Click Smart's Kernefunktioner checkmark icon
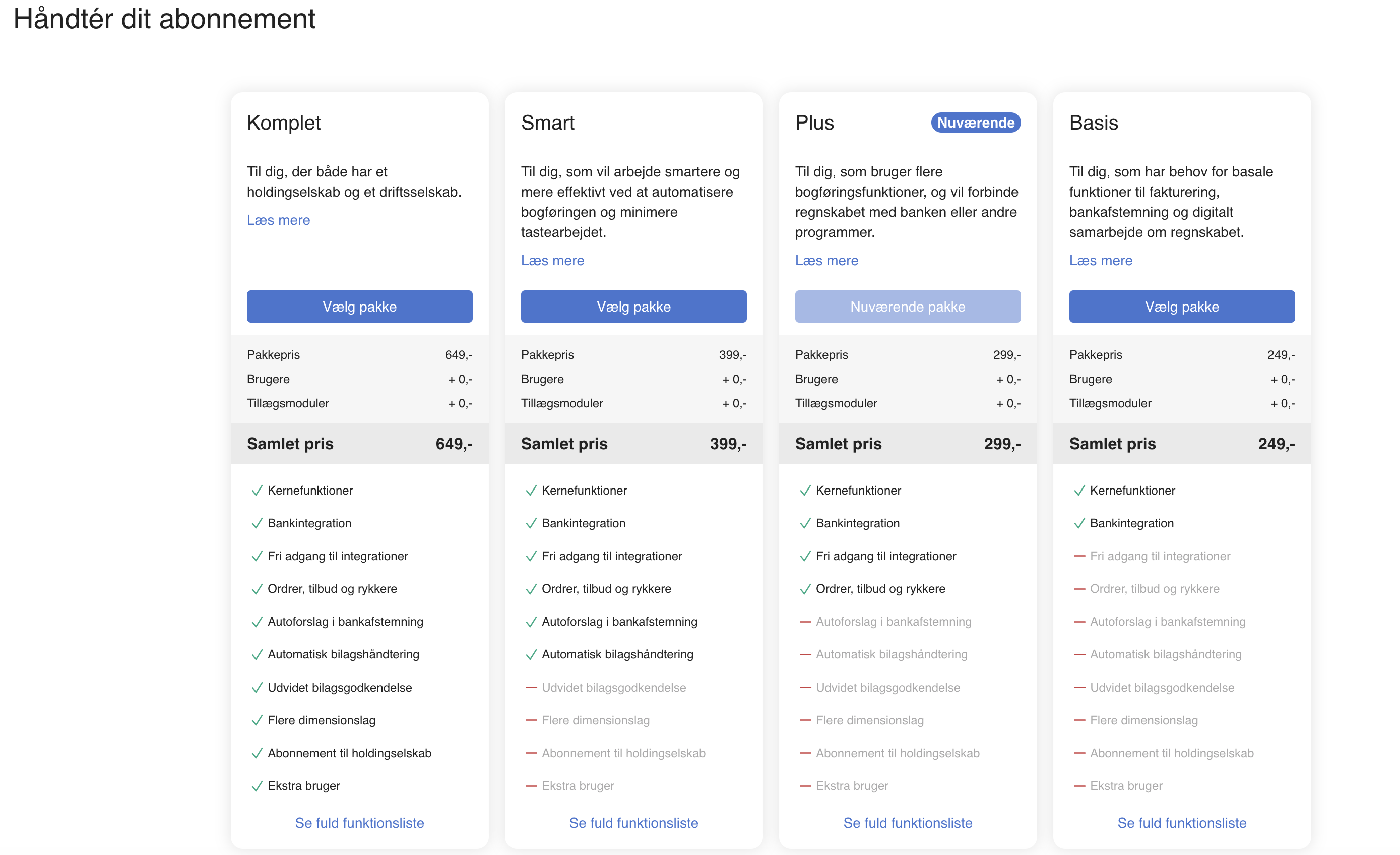The width and height of the screenshot is (1400, 855). click(531, 490)
